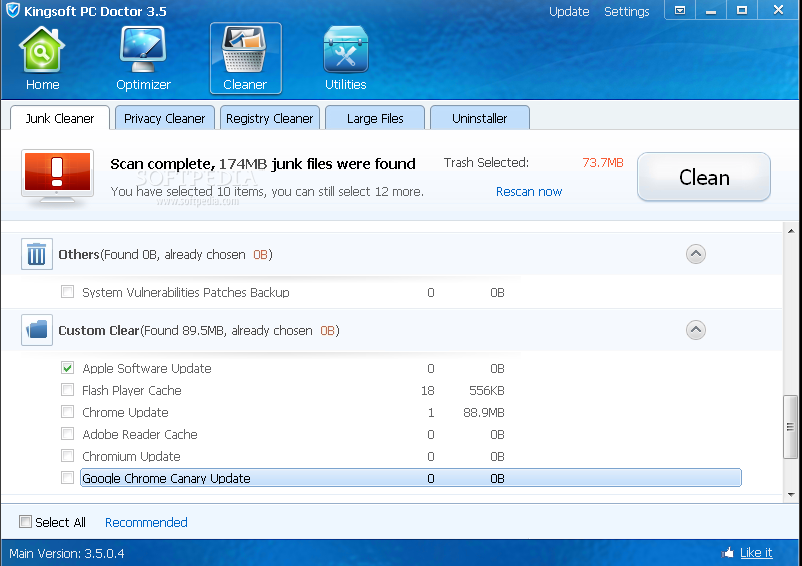802x566 pixels.
Task: Open the Optimizer section
Action: point(143,58)
